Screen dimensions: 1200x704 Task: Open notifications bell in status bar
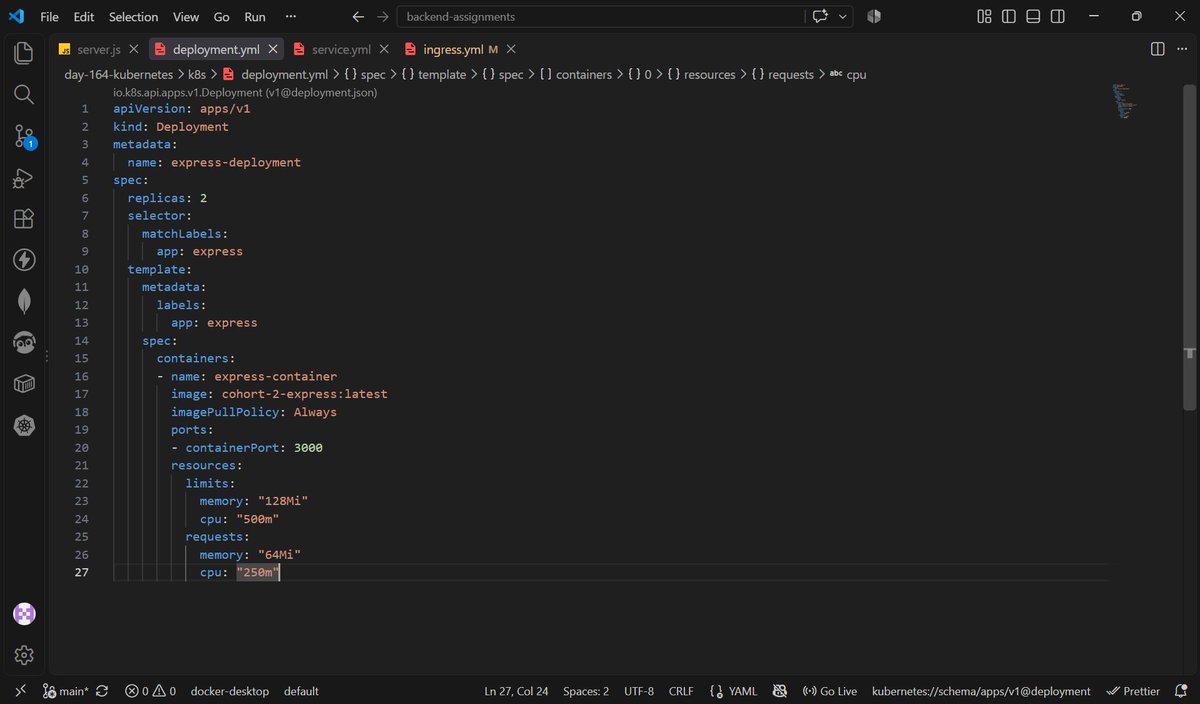[1181, 691]
